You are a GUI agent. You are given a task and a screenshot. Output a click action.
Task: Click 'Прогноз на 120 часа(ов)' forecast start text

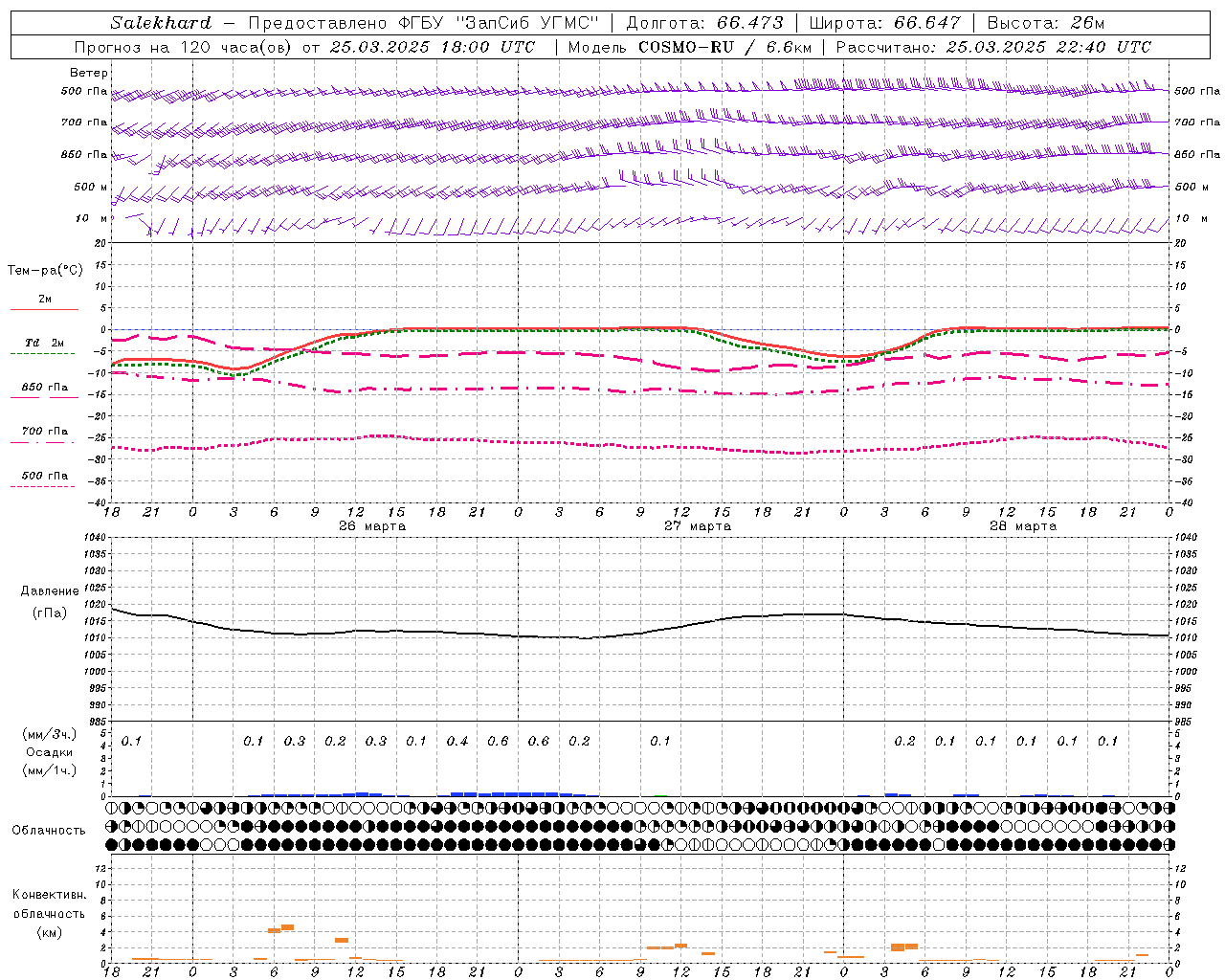tap(185, 47)
